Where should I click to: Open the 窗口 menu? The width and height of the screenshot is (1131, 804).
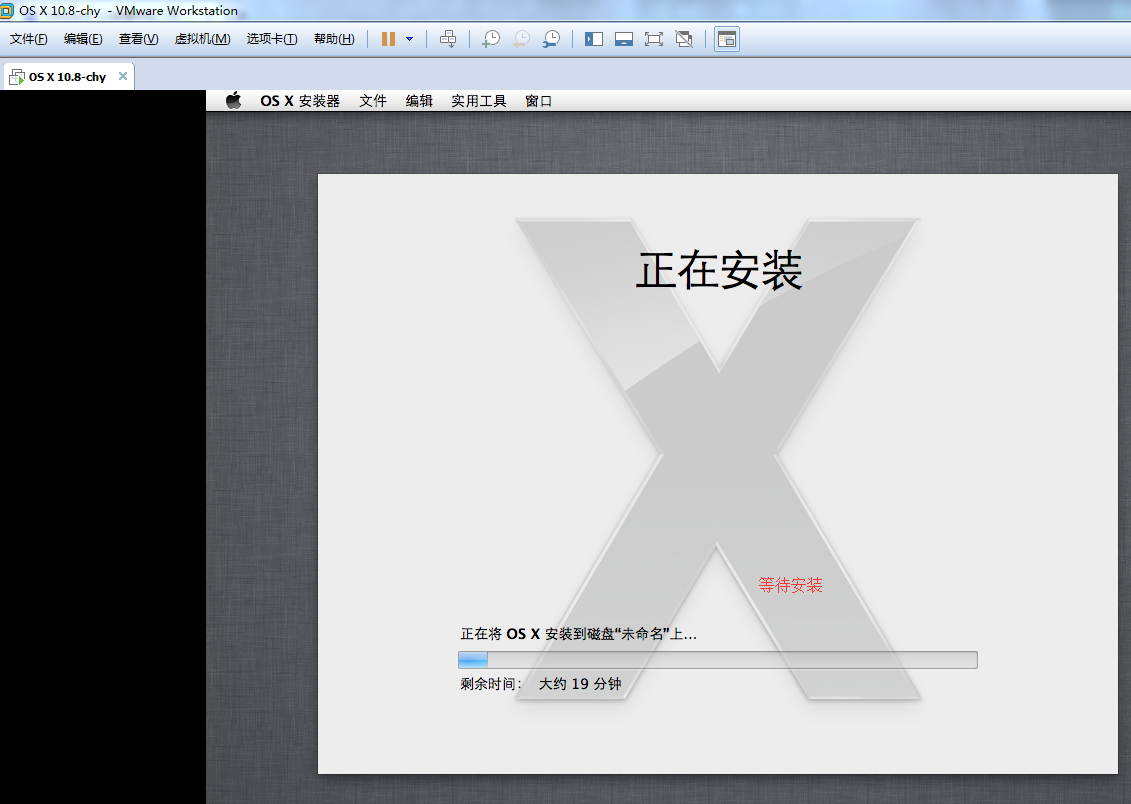click(x=538, y=101)
